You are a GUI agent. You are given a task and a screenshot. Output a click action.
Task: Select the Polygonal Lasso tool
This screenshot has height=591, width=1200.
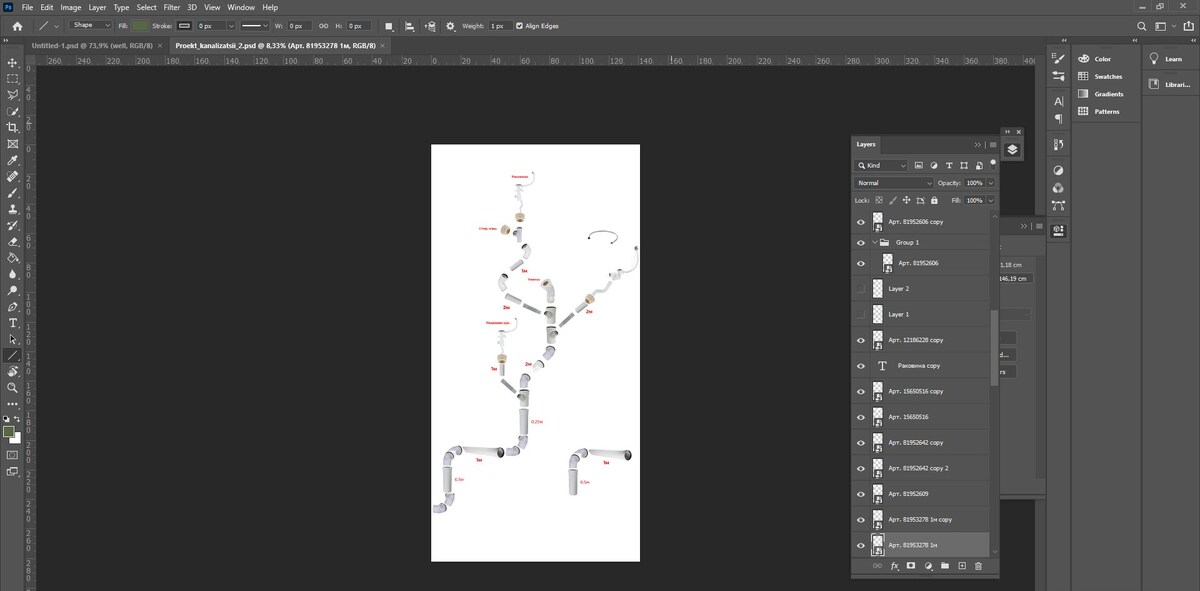pos(12,95)
